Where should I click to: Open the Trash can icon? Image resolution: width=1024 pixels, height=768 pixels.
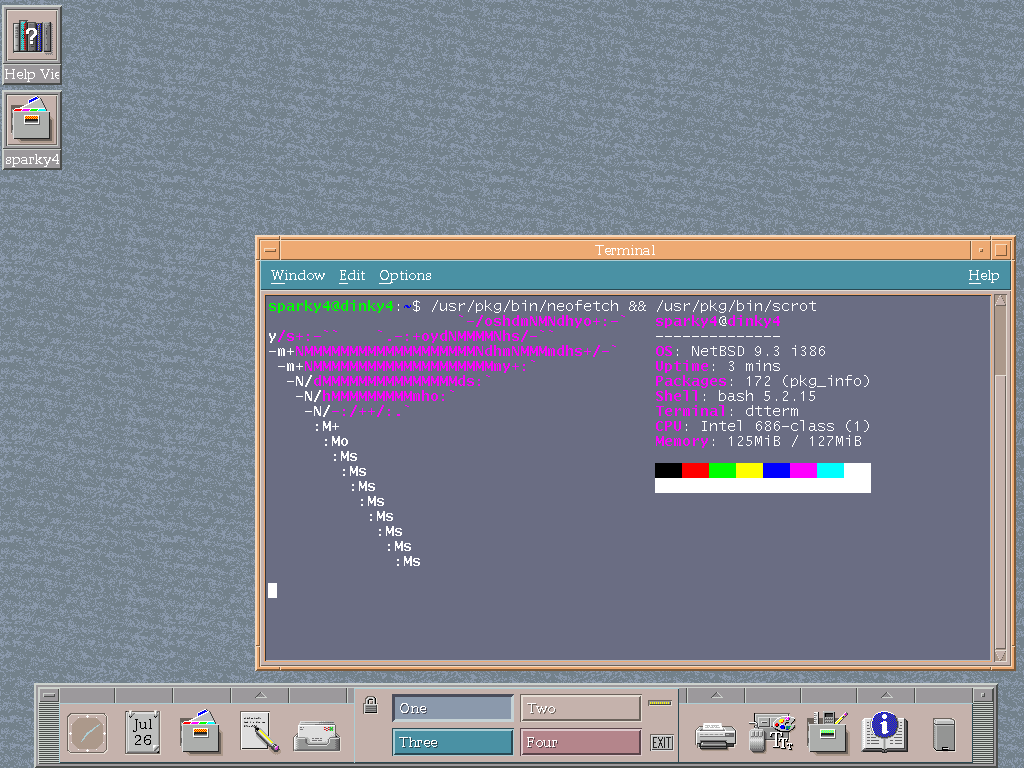[x=943, y=734]
